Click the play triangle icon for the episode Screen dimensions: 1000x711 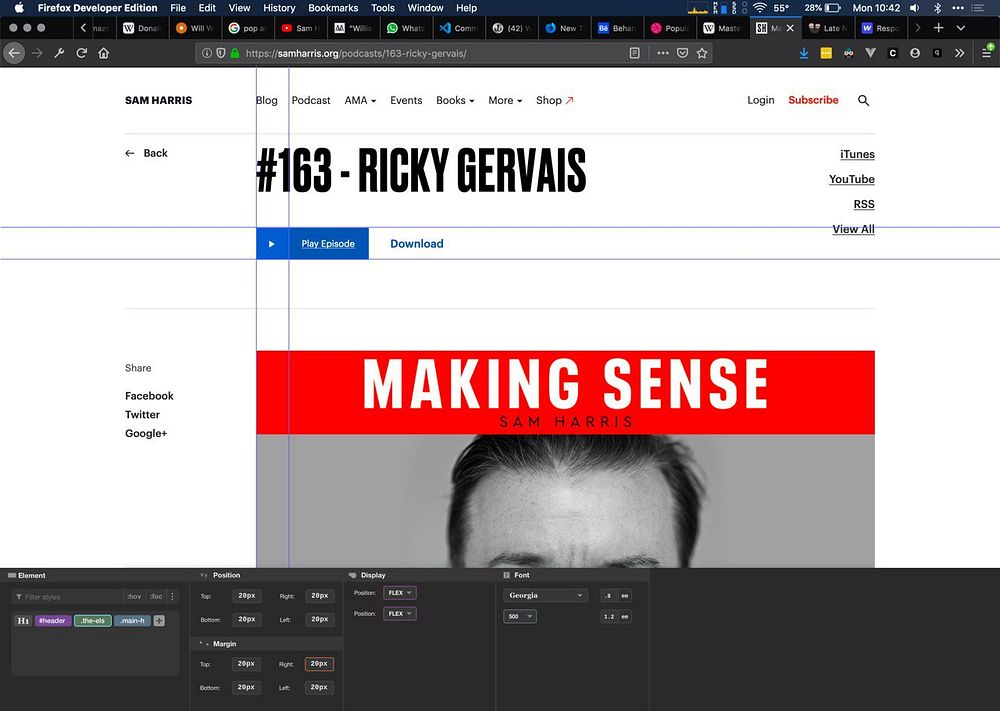(272, 244)
